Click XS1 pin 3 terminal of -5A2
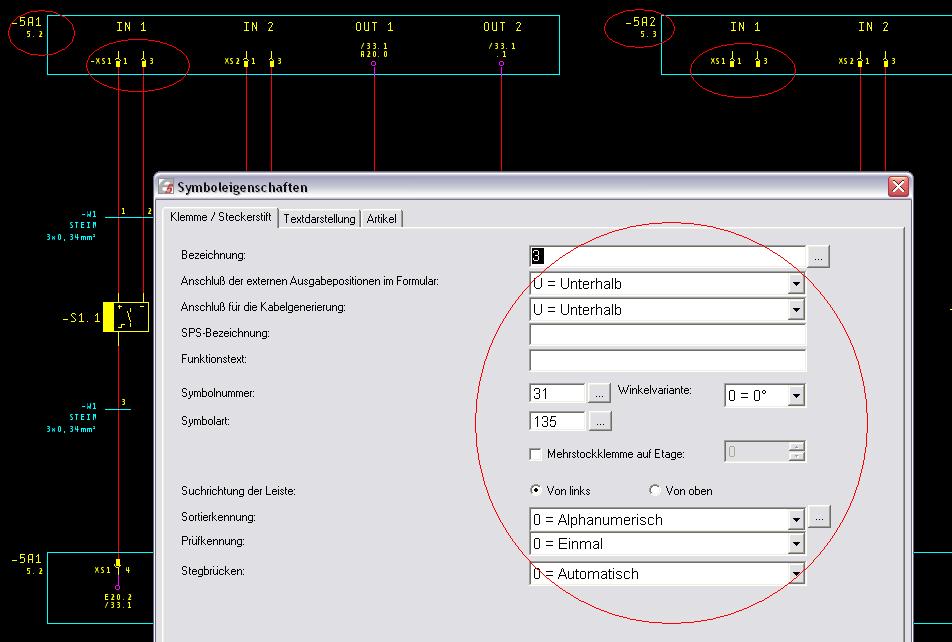This screenshot has height=642, width=952. tap(758, 61)
